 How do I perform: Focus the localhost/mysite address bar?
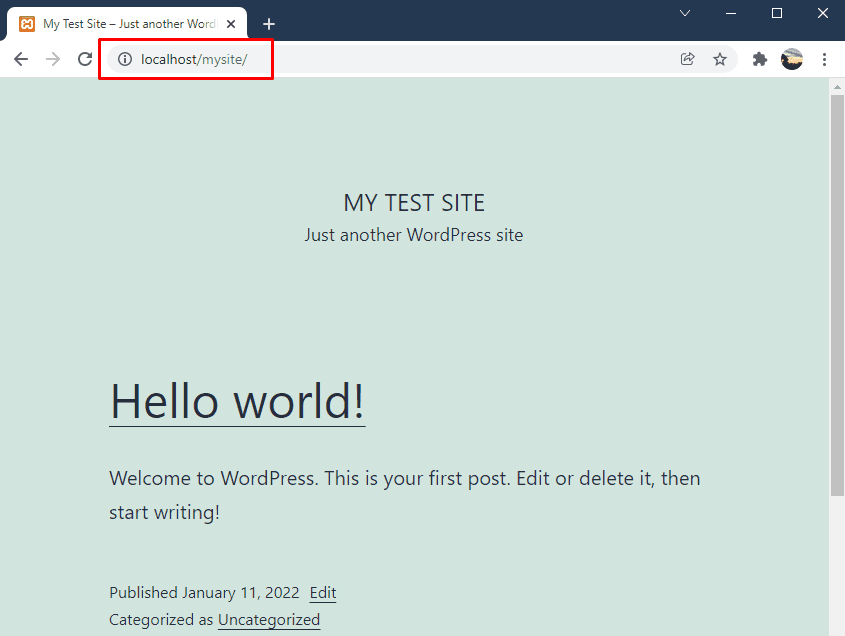click(x=400, y=59)
